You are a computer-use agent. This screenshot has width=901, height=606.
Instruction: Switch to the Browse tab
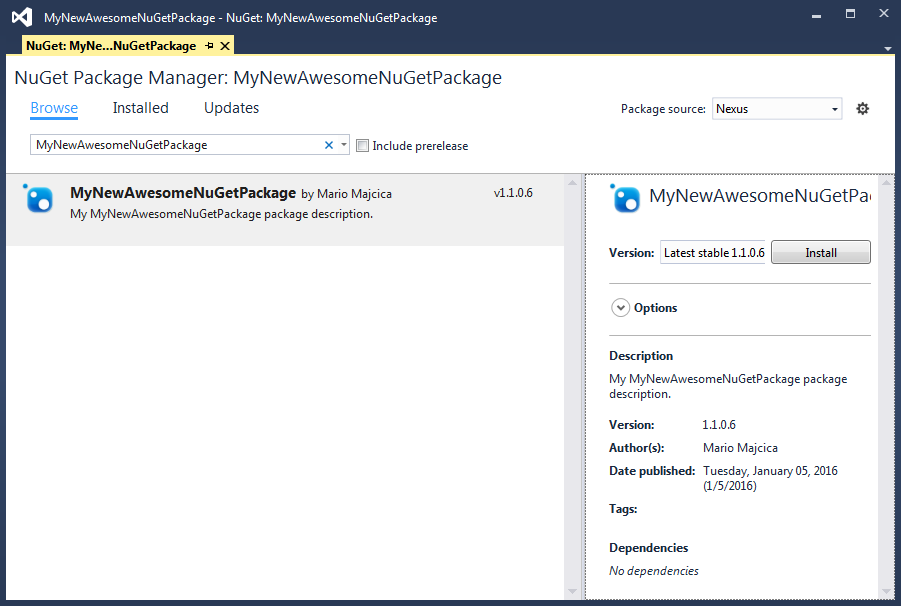tap(54, 108)
